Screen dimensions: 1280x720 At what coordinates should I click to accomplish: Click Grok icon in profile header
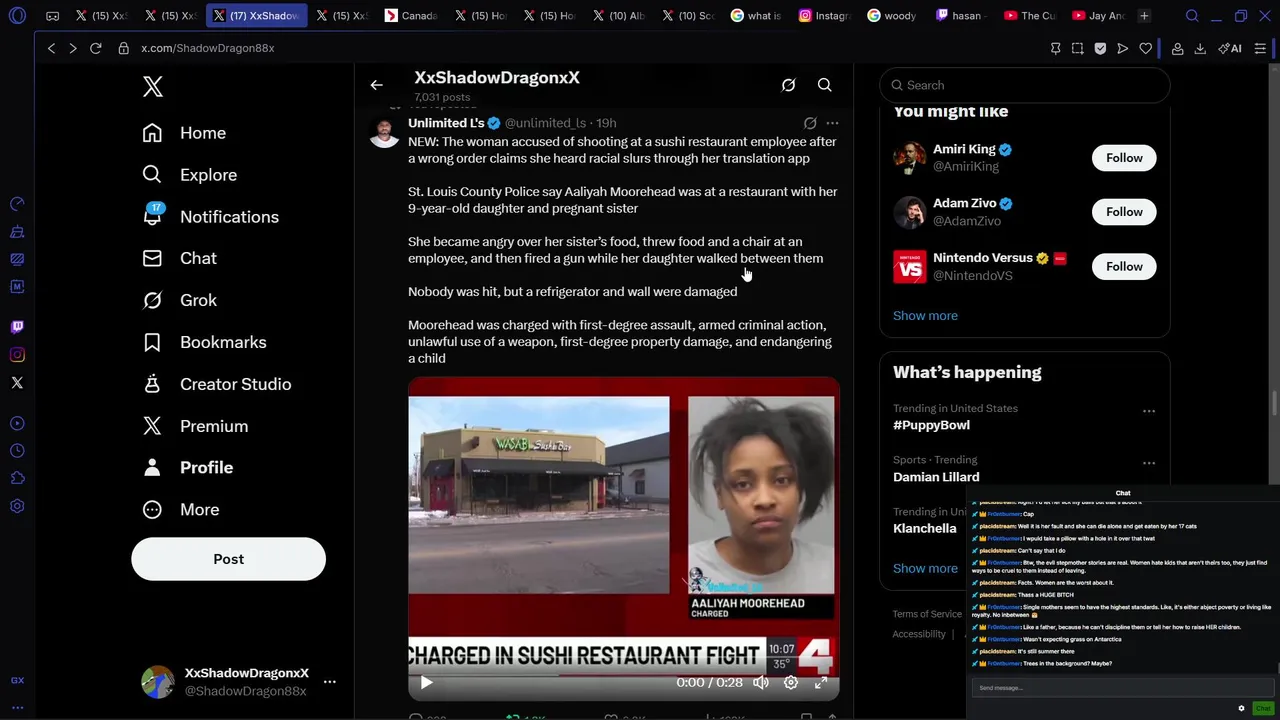tap(788, 85)
